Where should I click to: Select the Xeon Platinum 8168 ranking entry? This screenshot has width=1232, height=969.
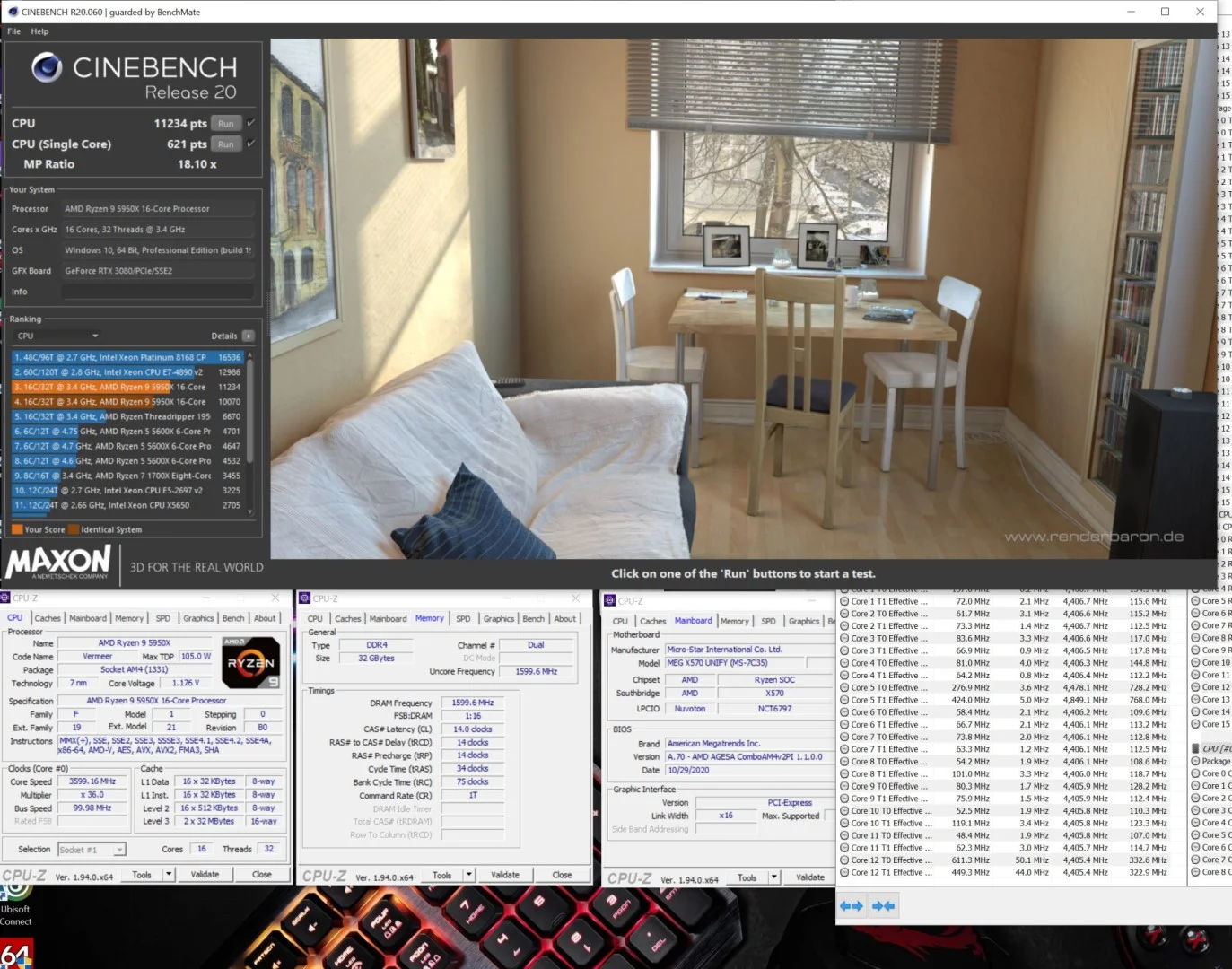pyautogui.click(x=127, y=357)
